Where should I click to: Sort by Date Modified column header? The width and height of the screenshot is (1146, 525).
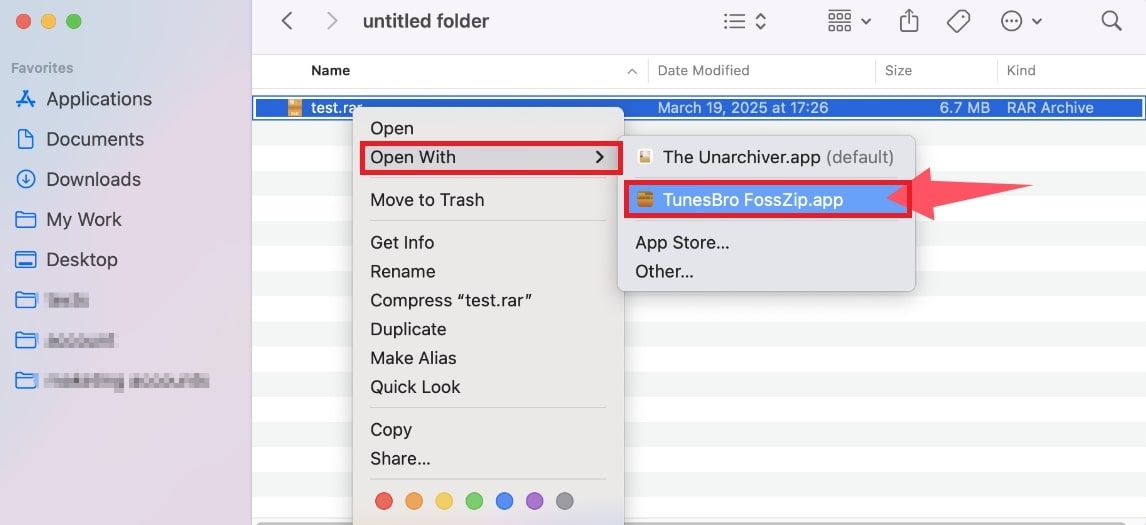703,71
